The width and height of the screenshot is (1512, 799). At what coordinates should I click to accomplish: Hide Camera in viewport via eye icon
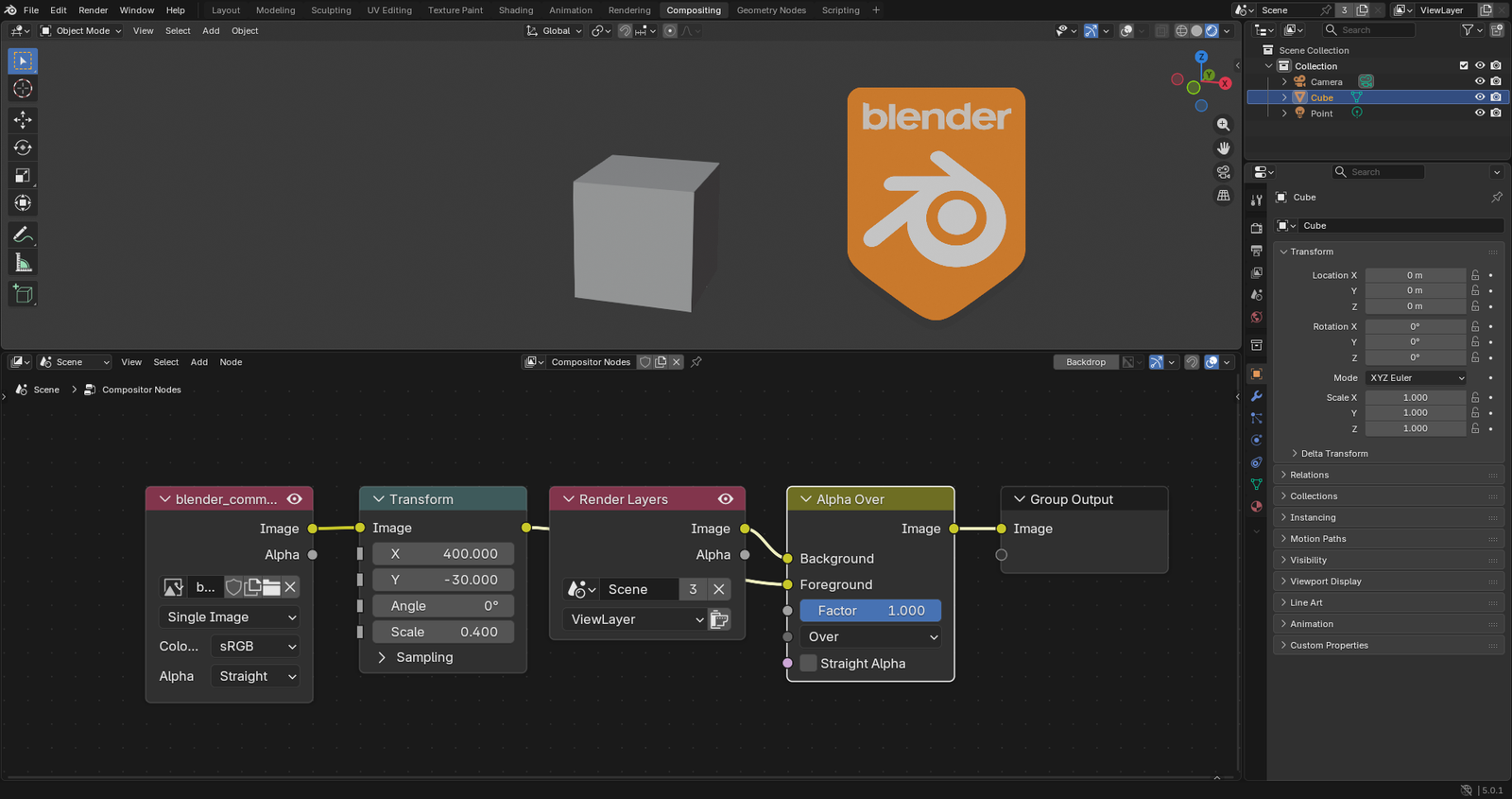(1480, 81)
